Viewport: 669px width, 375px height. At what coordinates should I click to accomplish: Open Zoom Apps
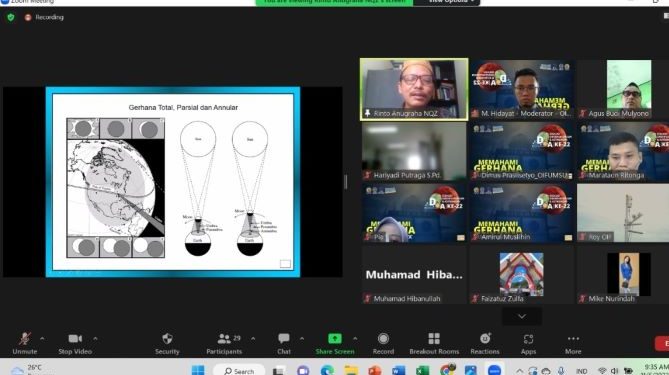point(528,343)
